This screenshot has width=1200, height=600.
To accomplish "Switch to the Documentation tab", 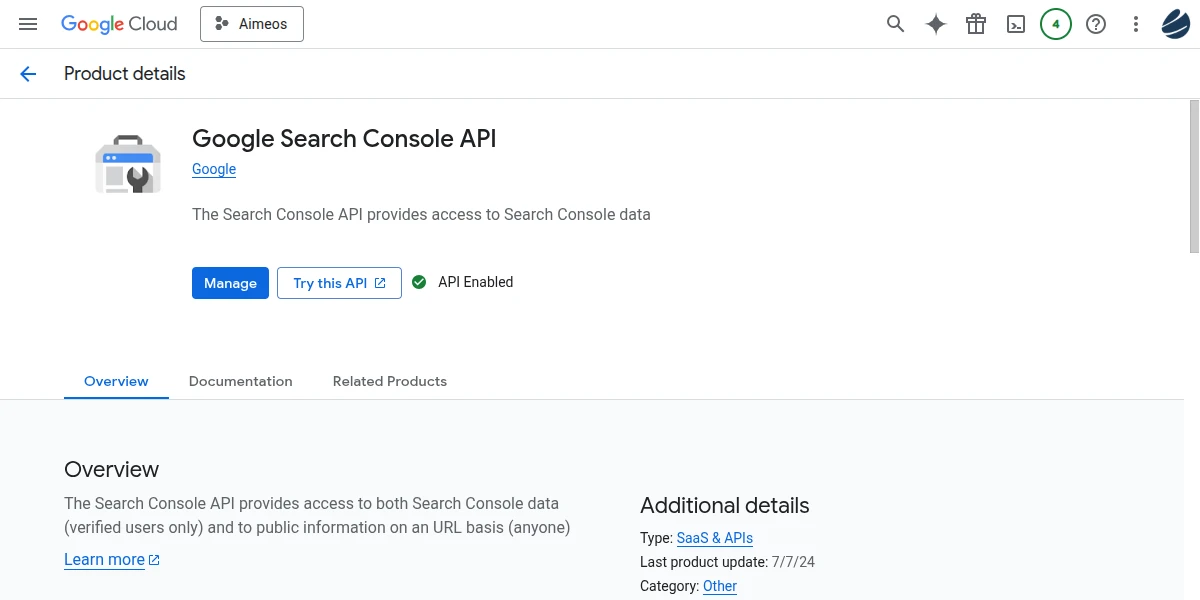I will point(240,381).
